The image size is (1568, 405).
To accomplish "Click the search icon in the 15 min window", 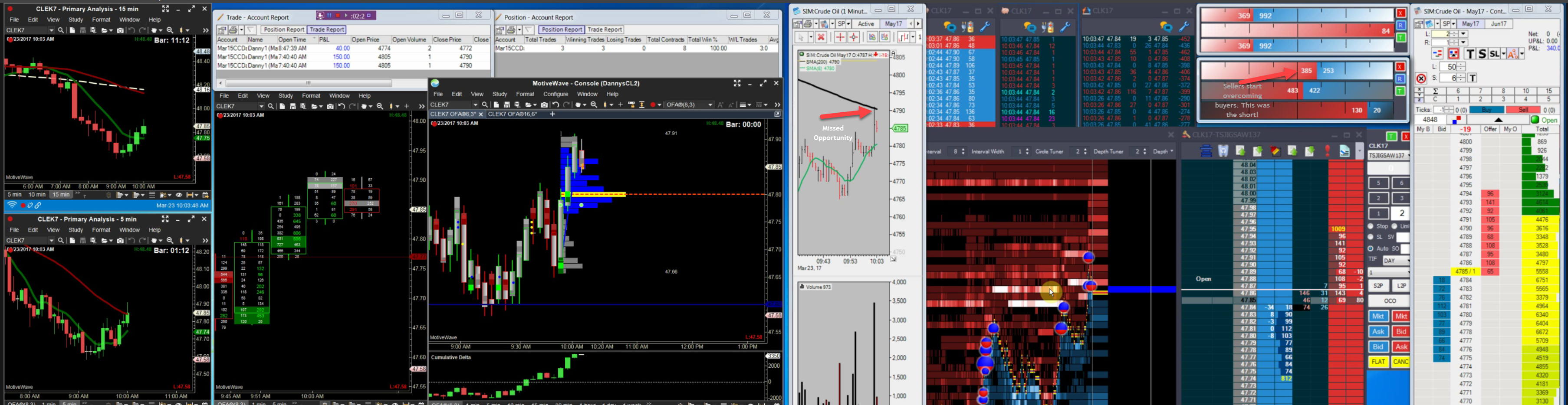I will 61,30.
